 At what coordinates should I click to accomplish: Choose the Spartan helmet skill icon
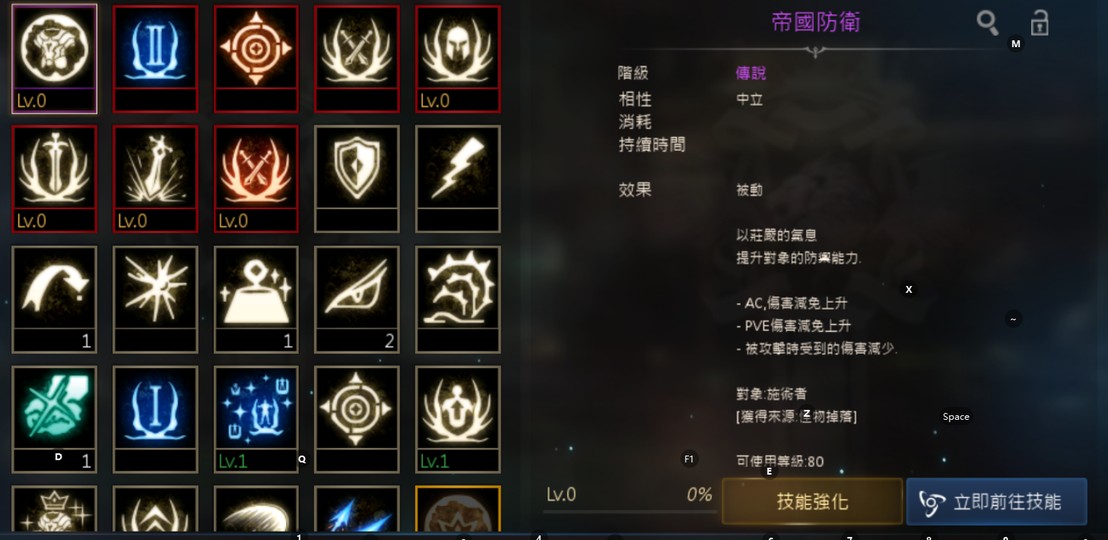click(x=457, y=59)
